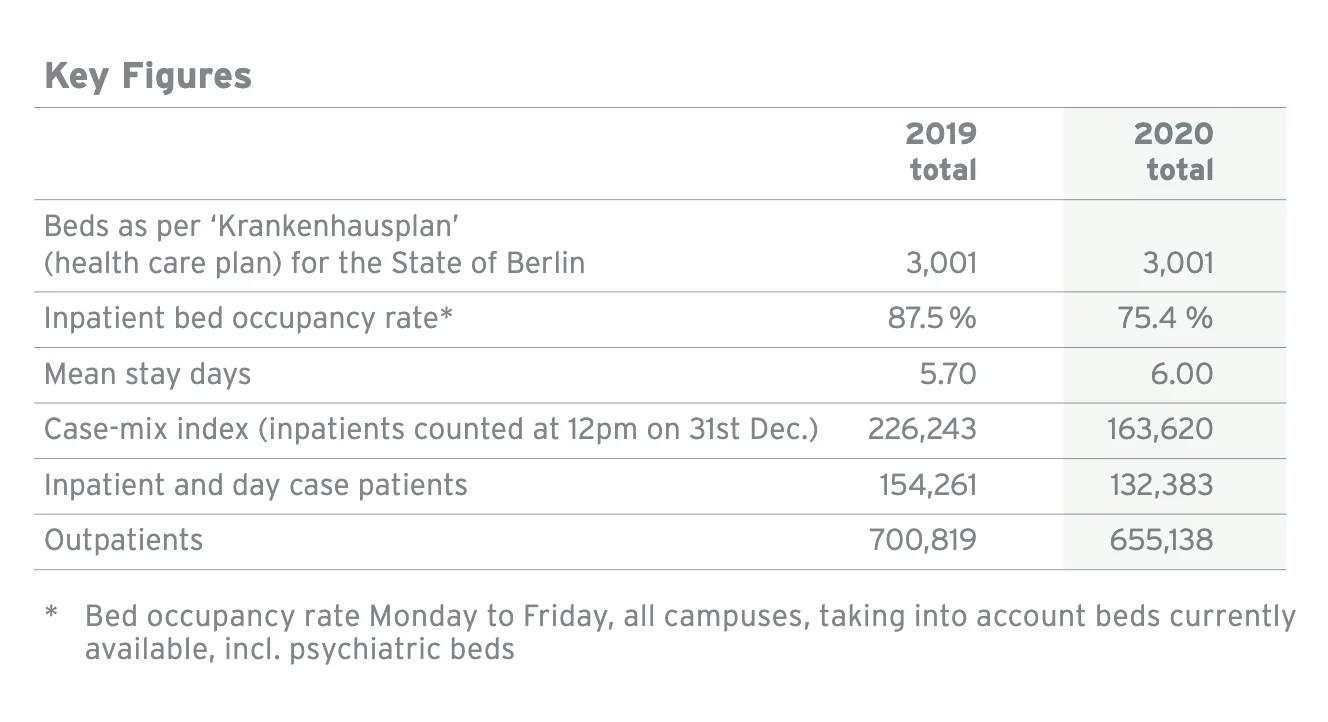Click the Mean stay days row label
Screen dimensions: 1328x722
tap(147, 374)
